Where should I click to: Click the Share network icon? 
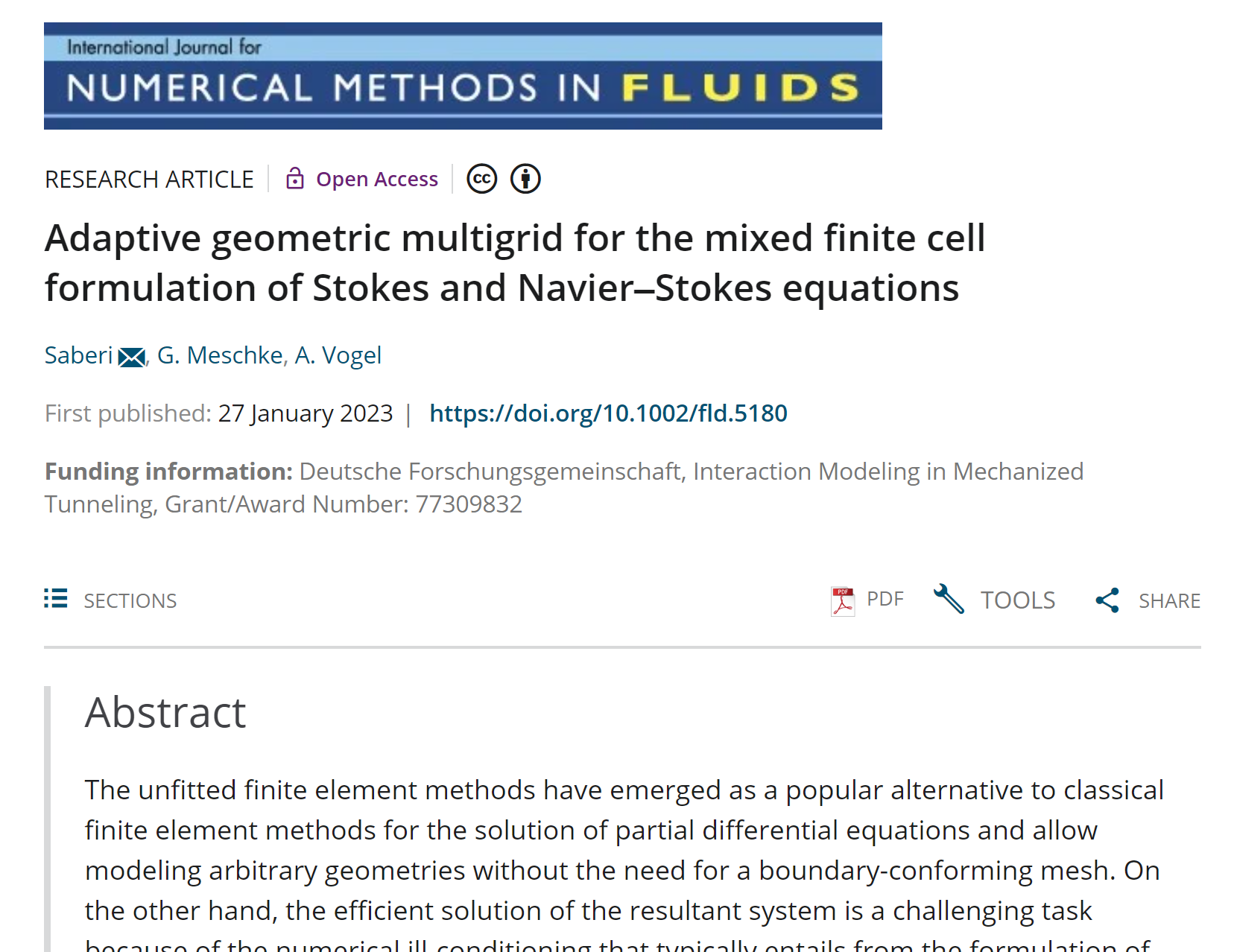[1107, 600]
